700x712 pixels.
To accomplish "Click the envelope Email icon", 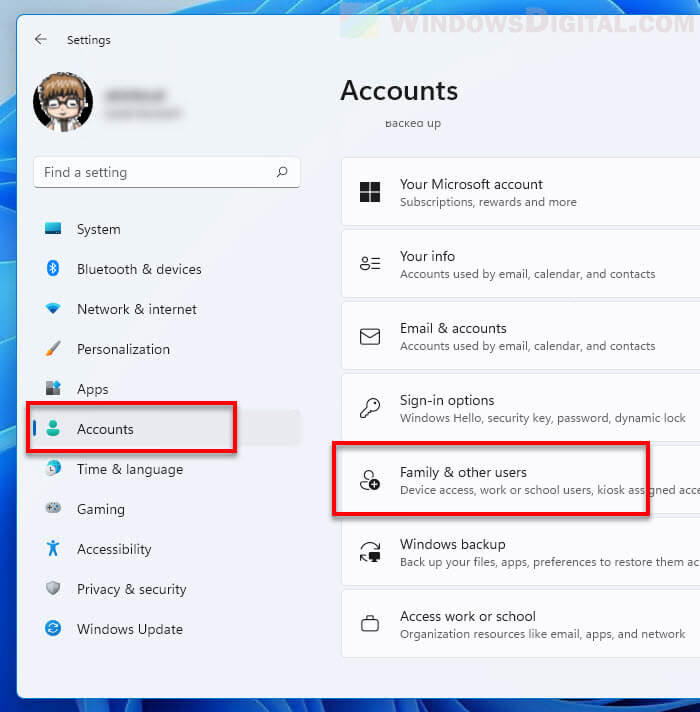I will pos(370,336).
